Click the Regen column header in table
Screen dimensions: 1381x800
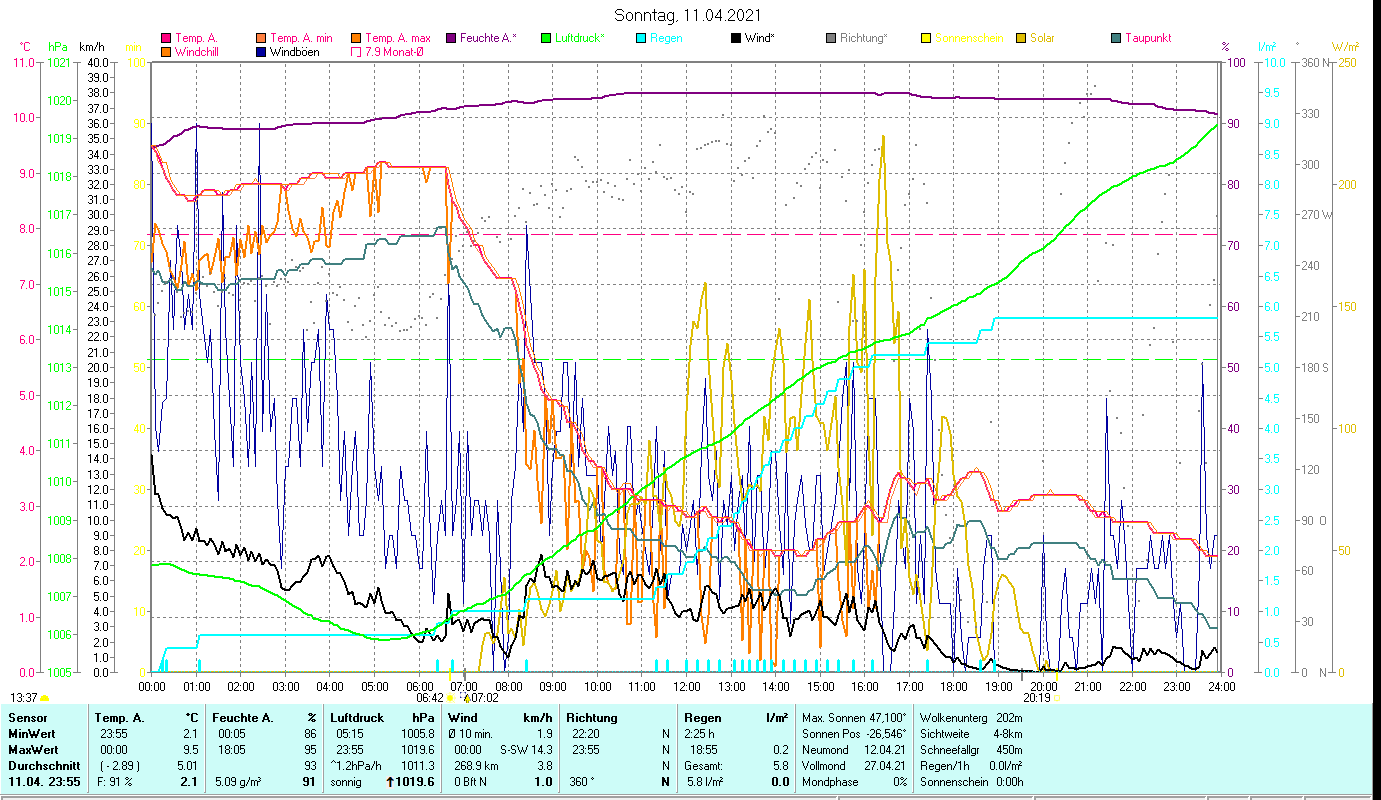(x=702, y=717)
